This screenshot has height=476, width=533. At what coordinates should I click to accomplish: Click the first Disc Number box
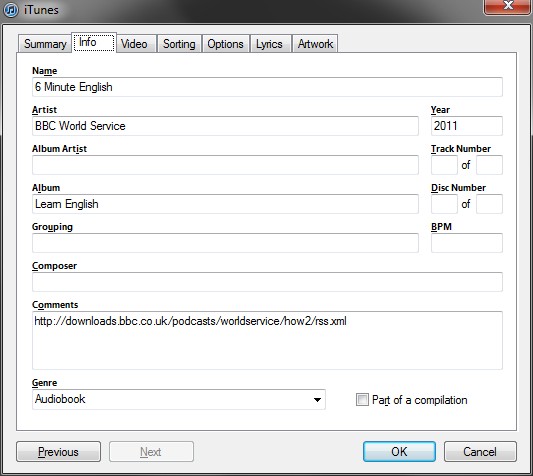click(444, 204)
